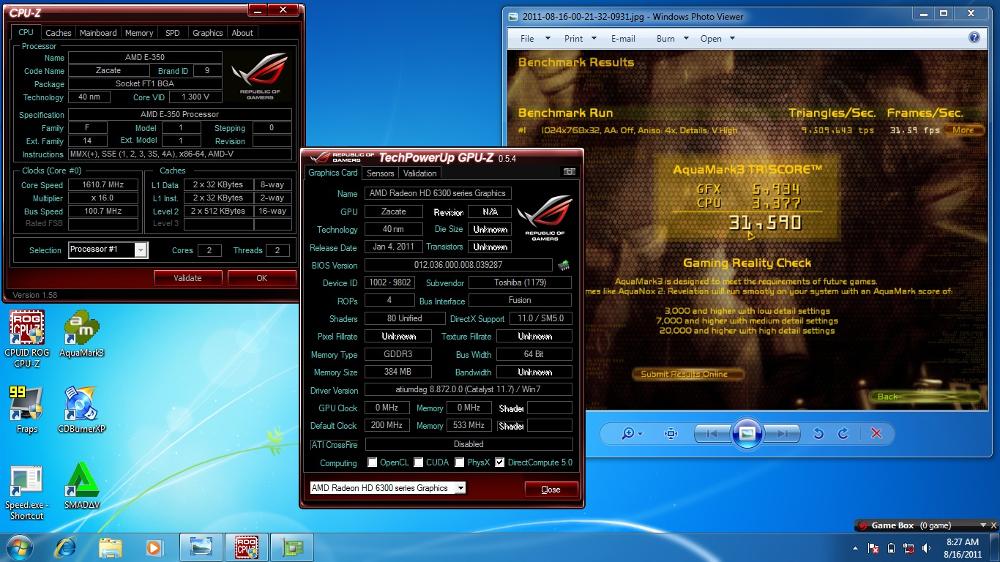Click the Validate button in CPU-Z
1000x562 pixels.
(188, 277)
